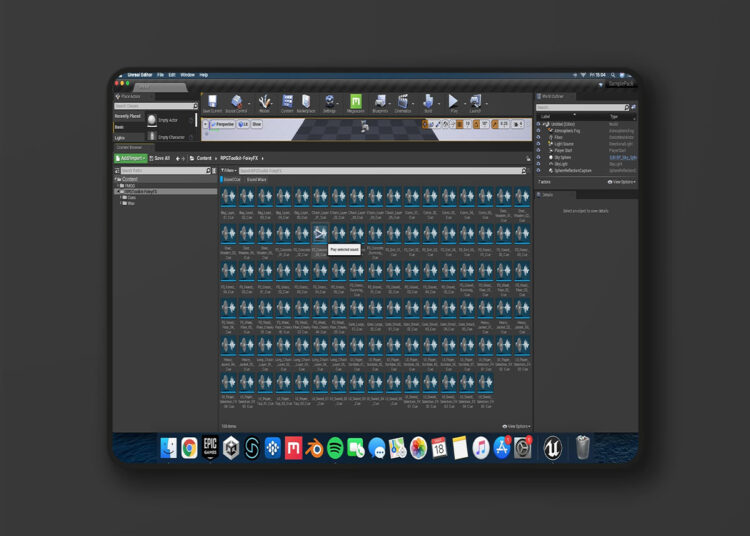Toggle visibility of the Floor actor

click(539, 136)
